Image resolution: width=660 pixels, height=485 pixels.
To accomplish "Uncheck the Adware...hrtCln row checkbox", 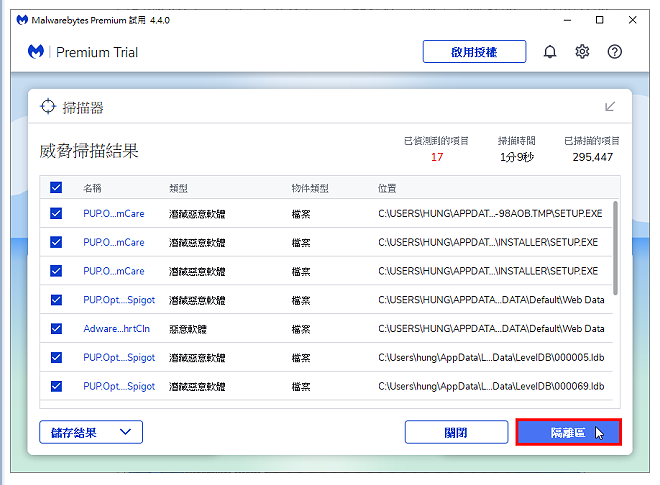I will pyautogui.click(x=56, y=328).
